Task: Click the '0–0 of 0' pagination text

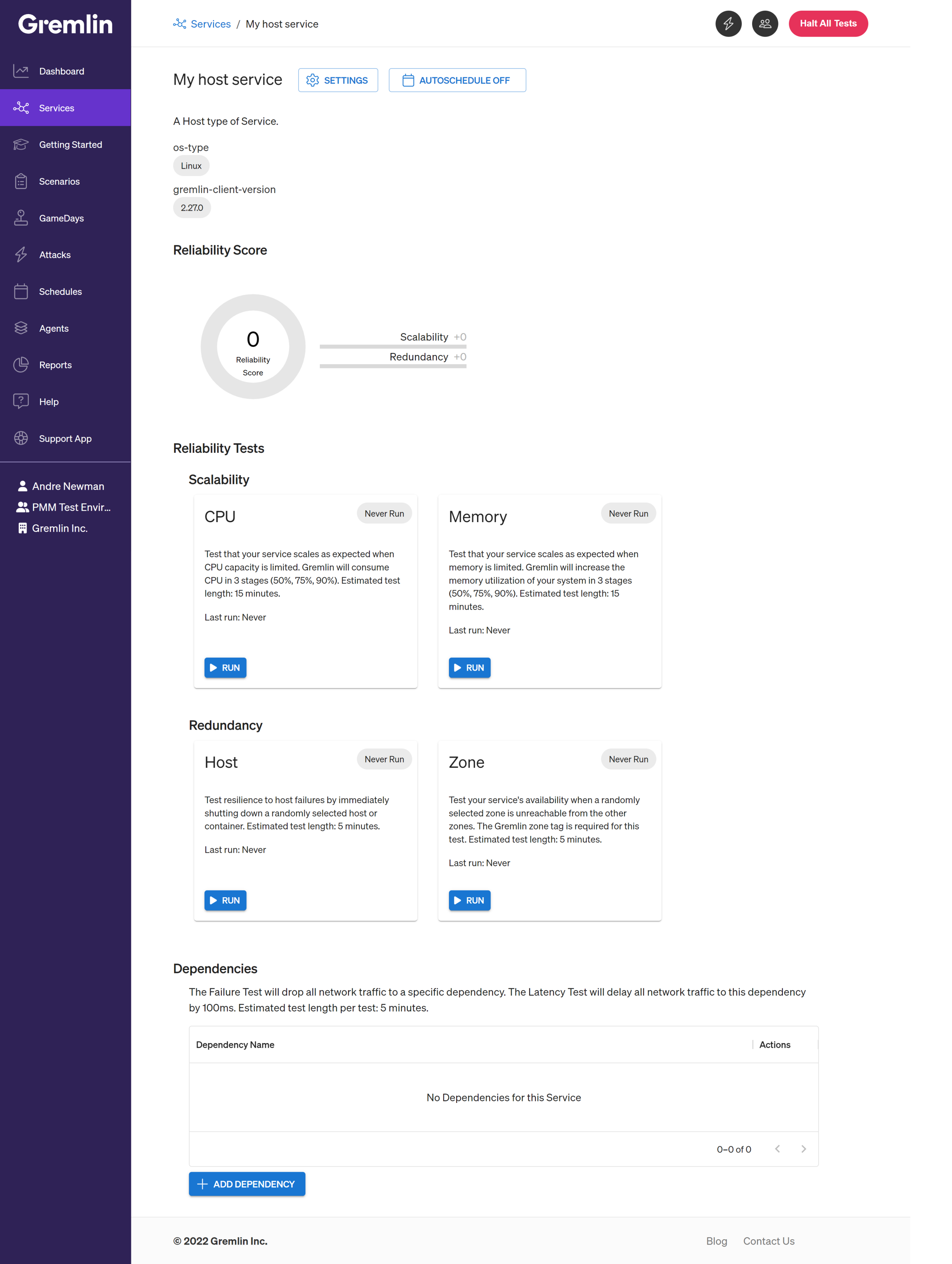Action: click(x=734, y=1149)
